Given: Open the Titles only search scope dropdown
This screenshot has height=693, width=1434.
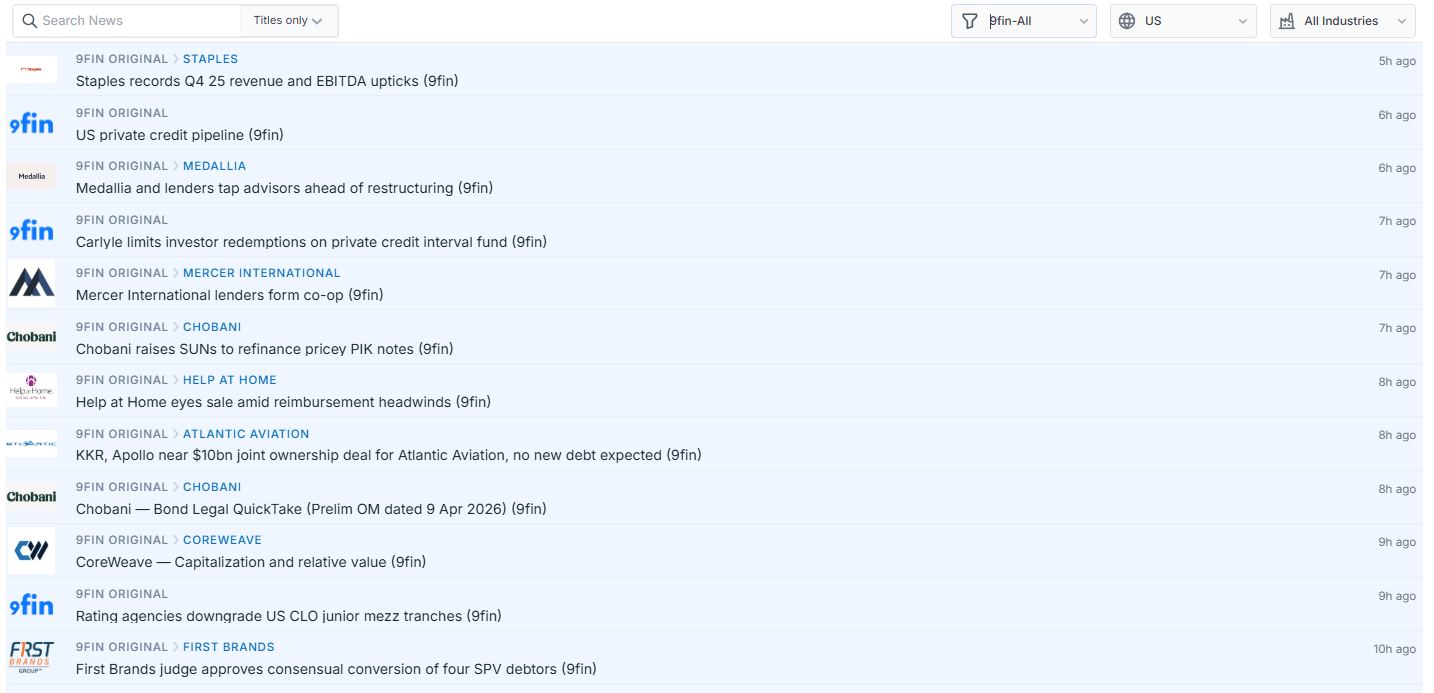Looking at the screenshot, I should click(289, 21).
